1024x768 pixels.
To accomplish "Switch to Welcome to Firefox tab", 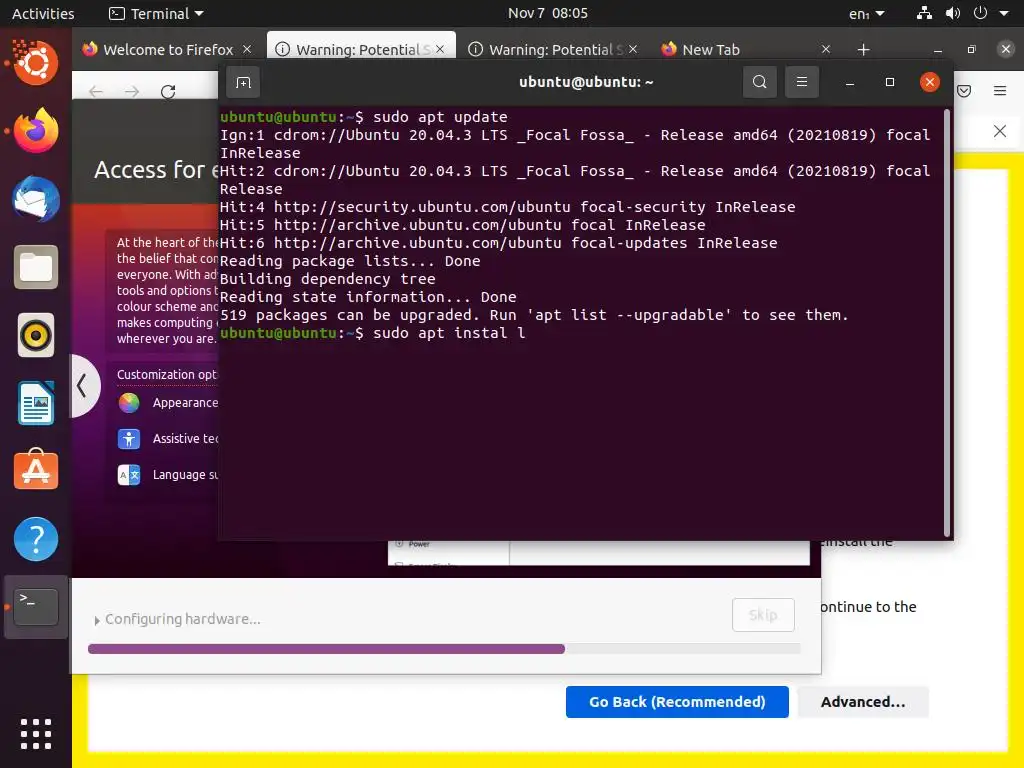I will tap(167, 50).
